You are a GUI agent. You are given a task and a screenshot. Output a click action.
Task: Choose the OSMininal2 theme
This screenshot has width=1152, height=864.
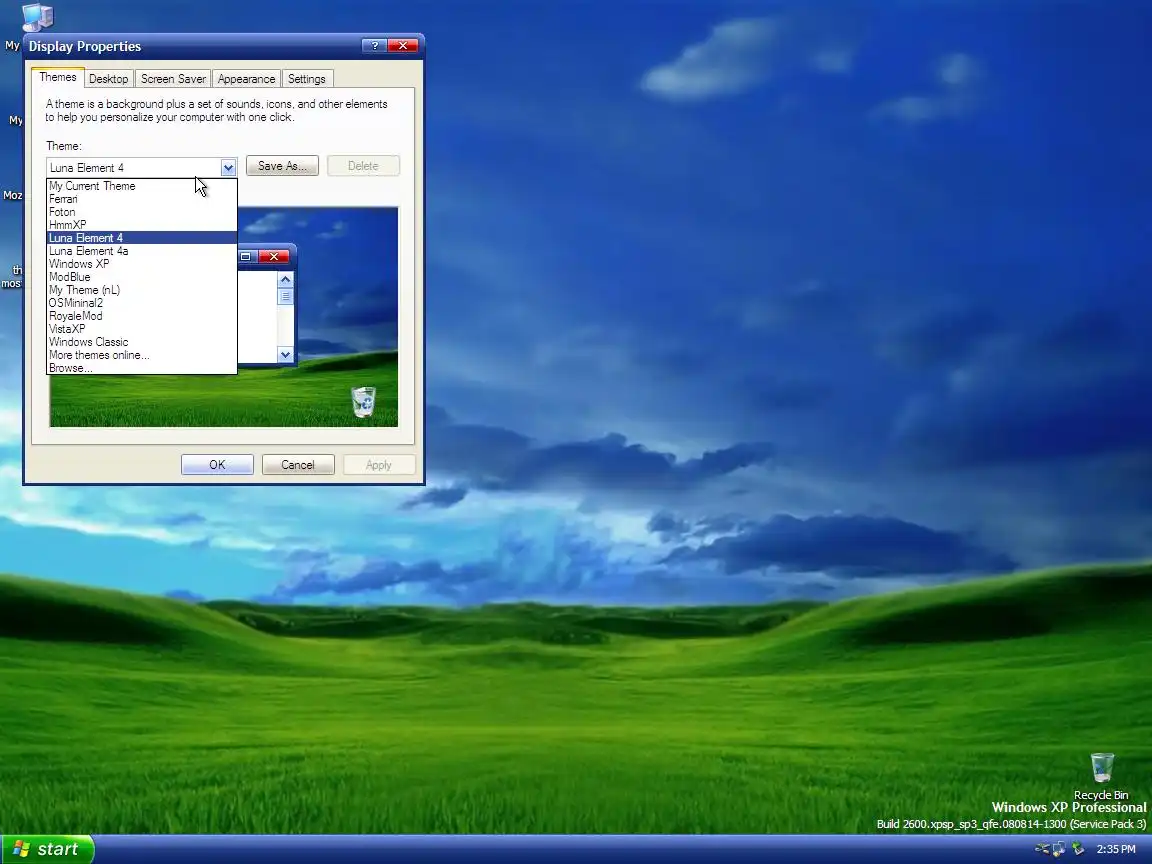142,303
